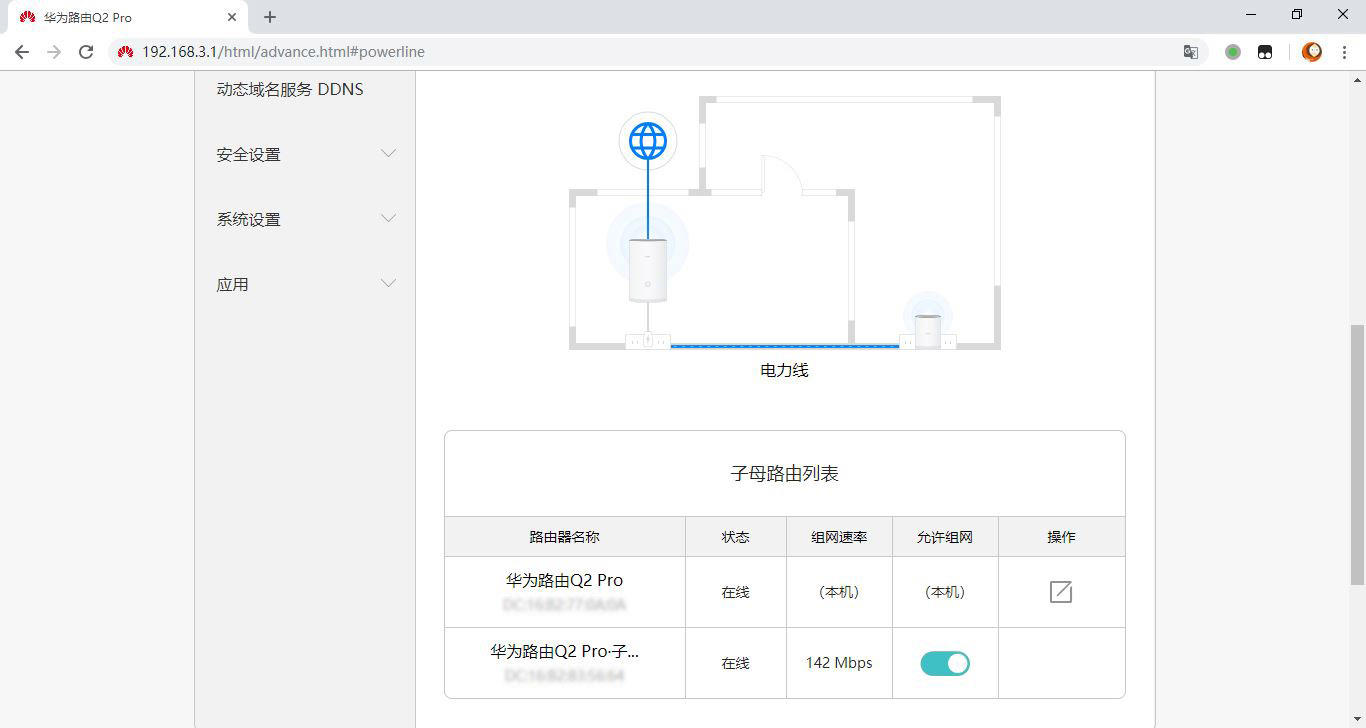Close the 华为路由Q2 Pro tab
Image resolution: width=1366 pixels, height=728 pixels.
click(231, 17)
